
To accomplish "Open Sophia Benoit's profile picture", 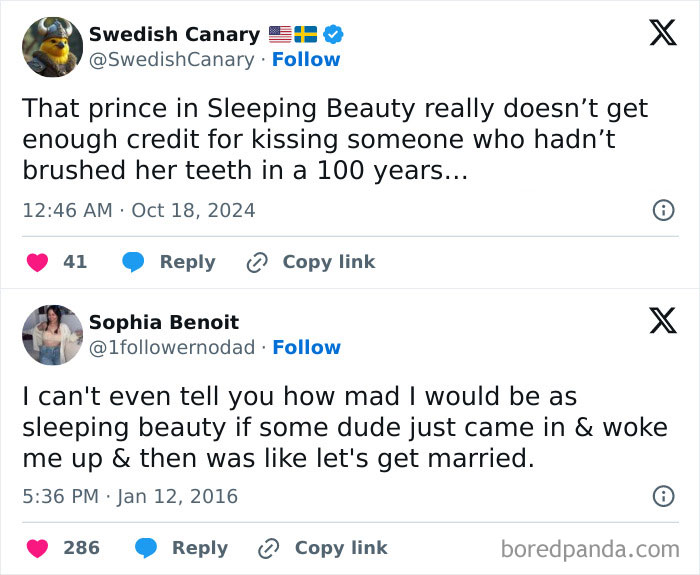I will click(x=52, y=334).
